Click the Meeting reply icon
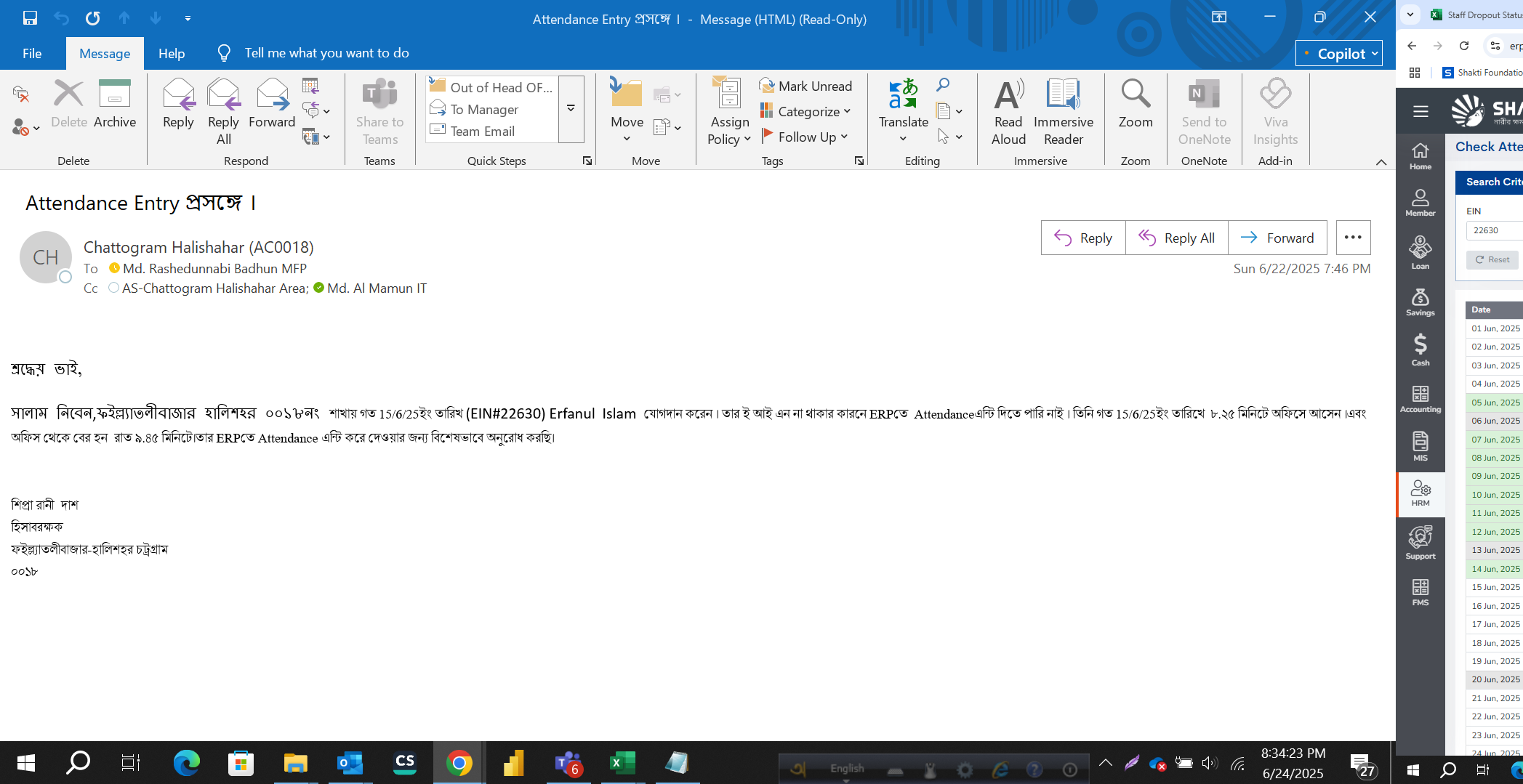This screenshot has width=1523, height=784. tap(310, 86)
